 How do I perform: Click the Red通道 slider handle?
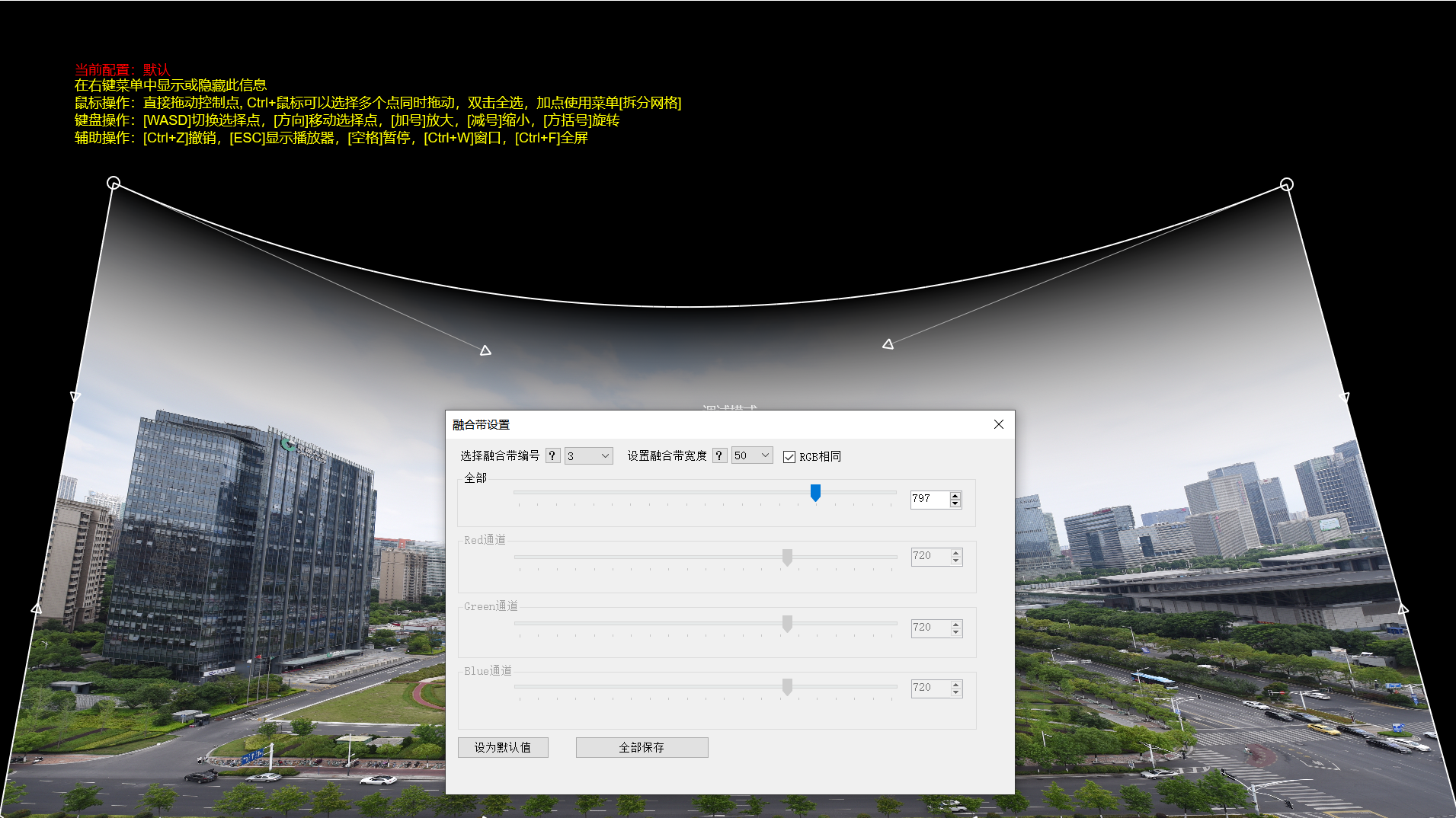788,558
